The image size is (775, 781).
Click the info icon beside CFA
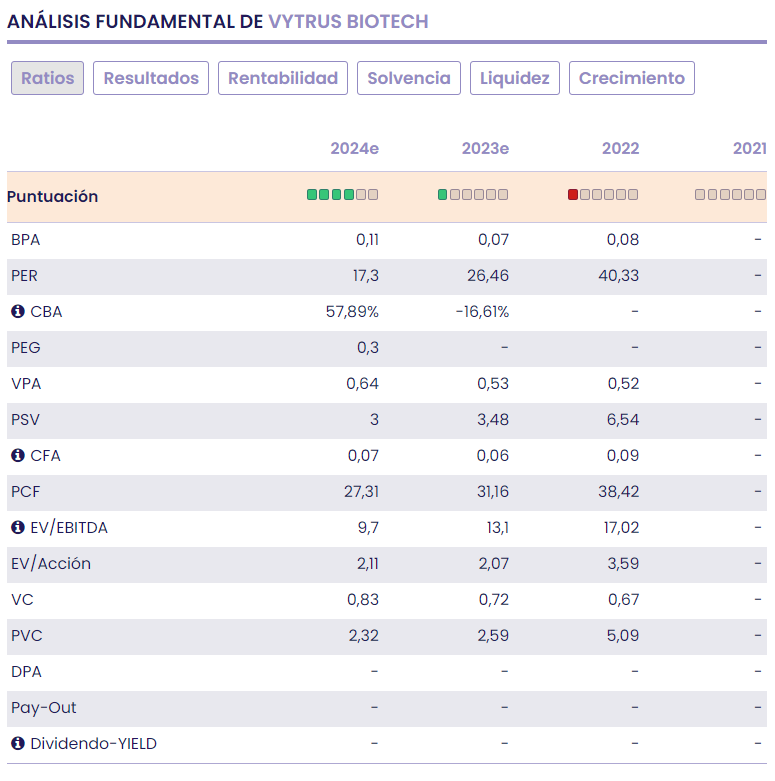point(17,456)
